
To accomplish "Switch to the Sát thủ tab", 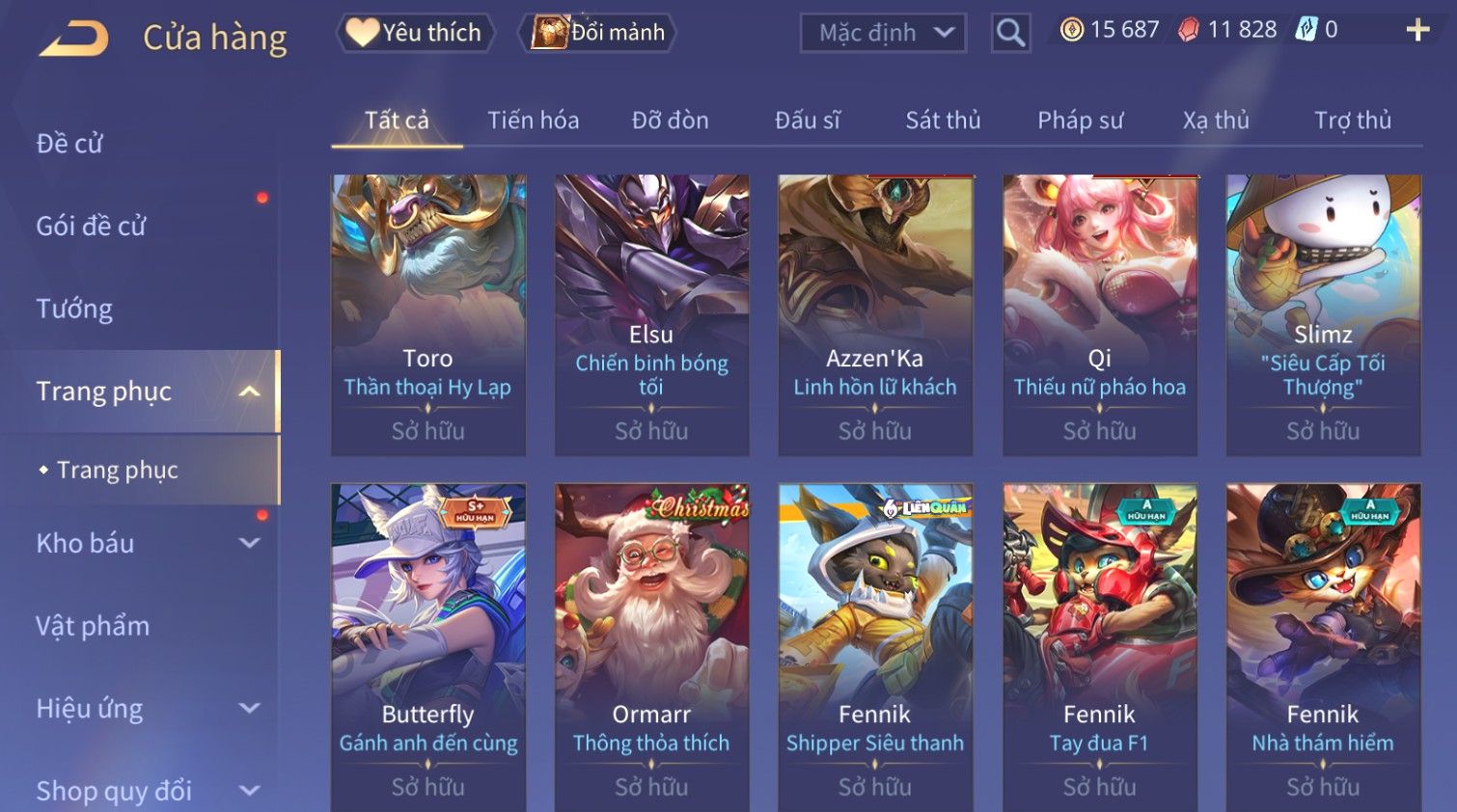I will 943,121.
